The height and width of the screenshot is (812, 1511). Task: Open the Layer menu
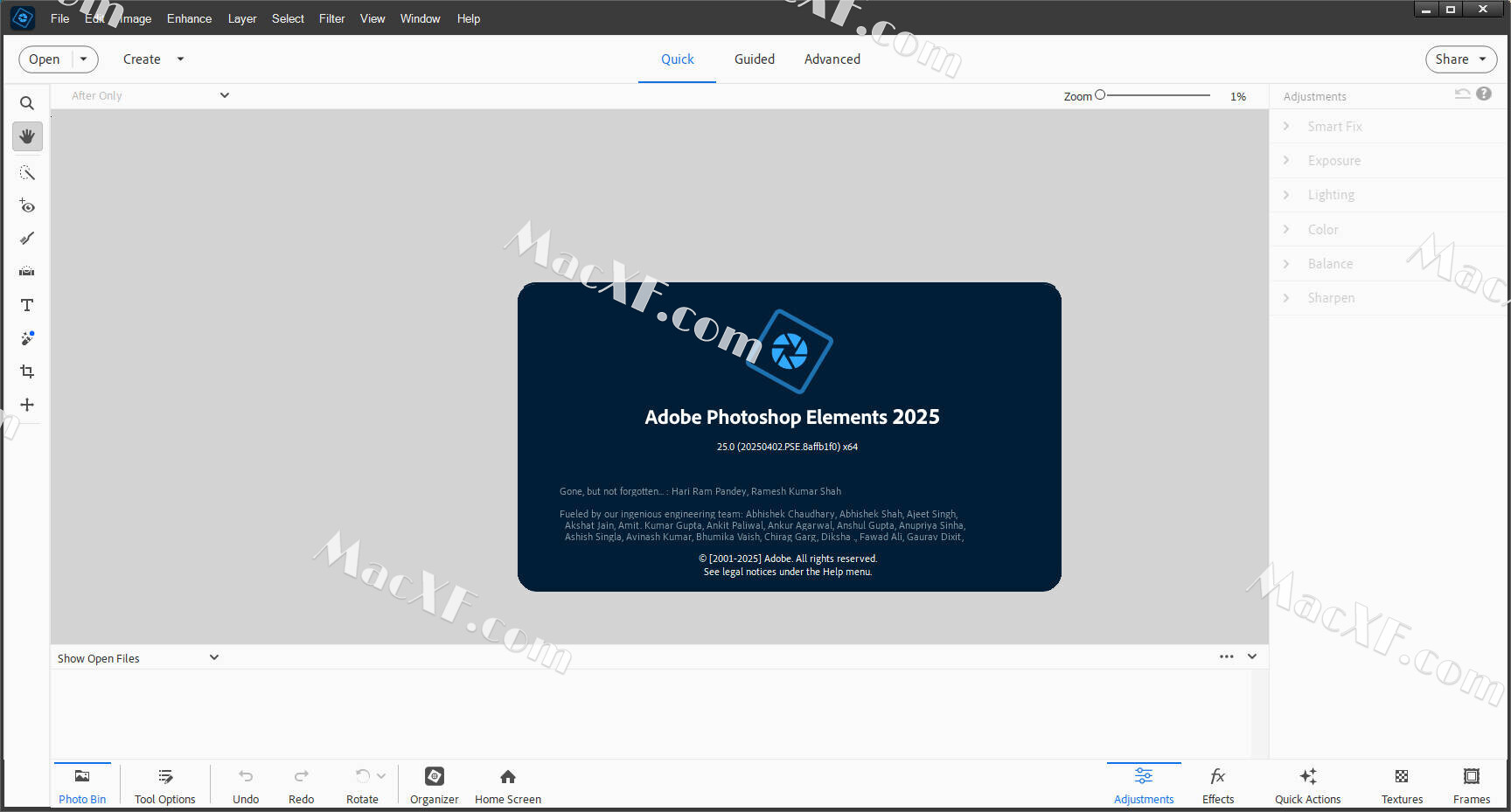click(x=242, y=18)
